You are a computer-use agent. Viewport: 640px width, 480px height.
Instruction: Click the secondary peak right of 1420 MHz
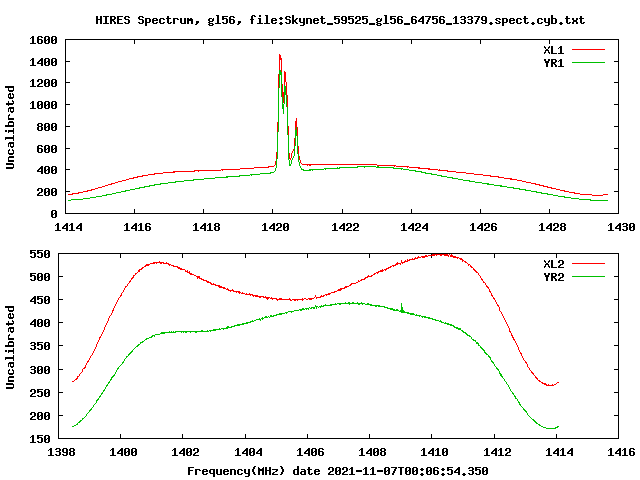point(296,121)
